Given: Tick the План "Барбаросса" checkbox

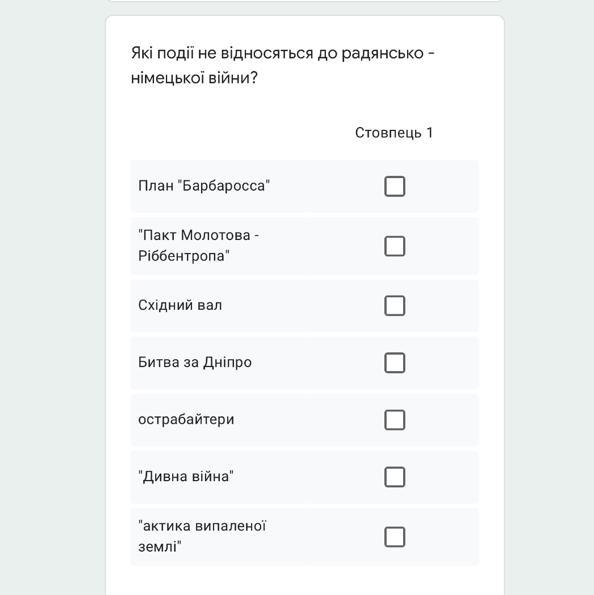Looking at the screenshot, I should point(395,186).
